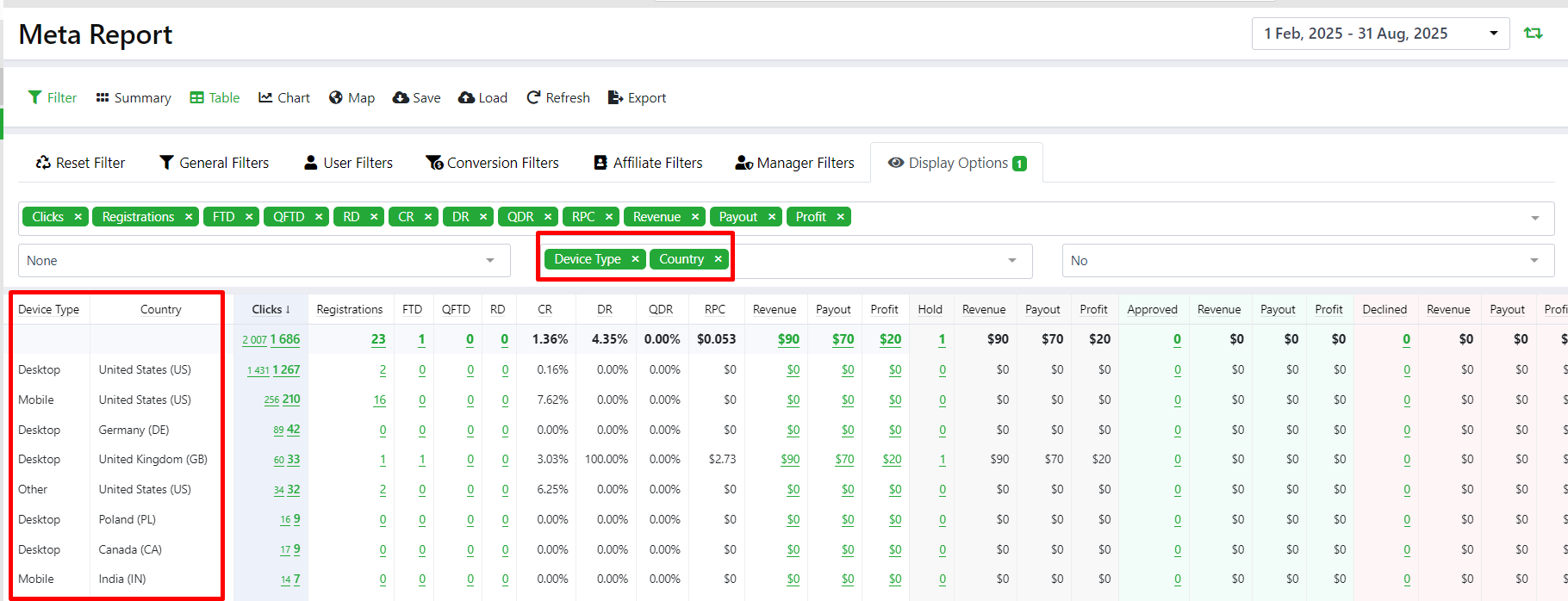Remove the Device Type grouping tag
Image resolution: width=1568 pixels, height=601 pixels.
[x=635, y=259]
